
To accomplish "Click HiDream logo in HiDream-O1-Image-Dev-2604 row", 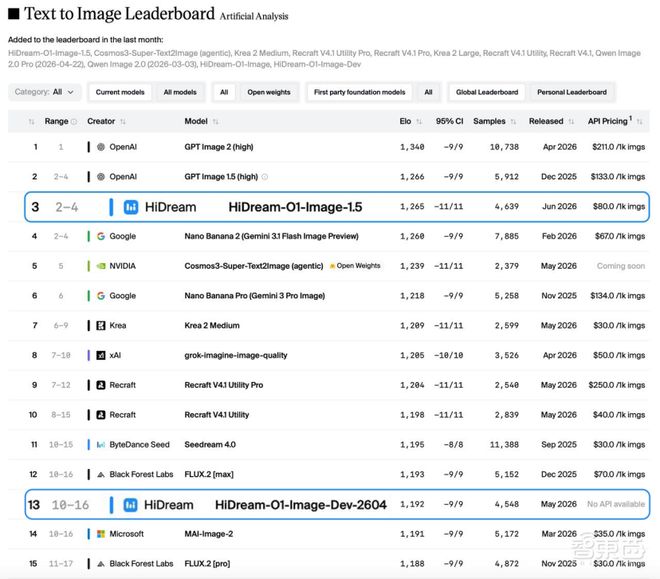I will [130, 505].
